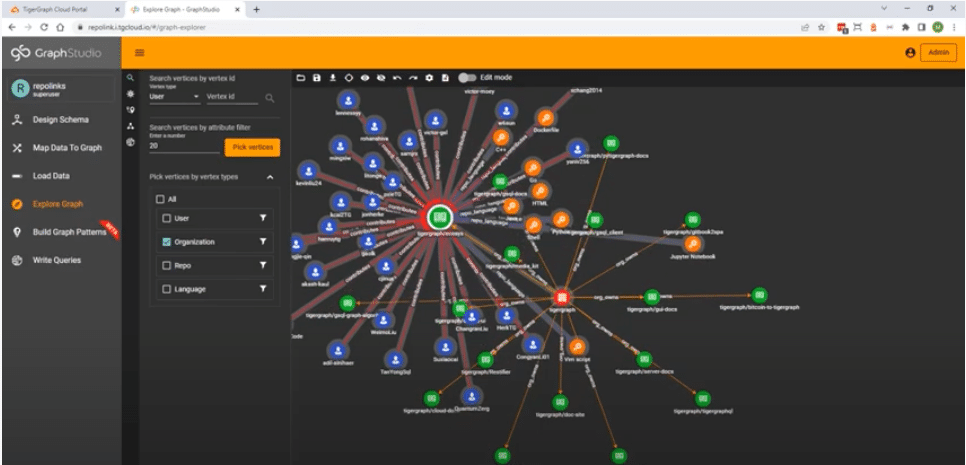Open the repolinks graph selector
This screenshot has width=966, height=465.
pos(62,90)
